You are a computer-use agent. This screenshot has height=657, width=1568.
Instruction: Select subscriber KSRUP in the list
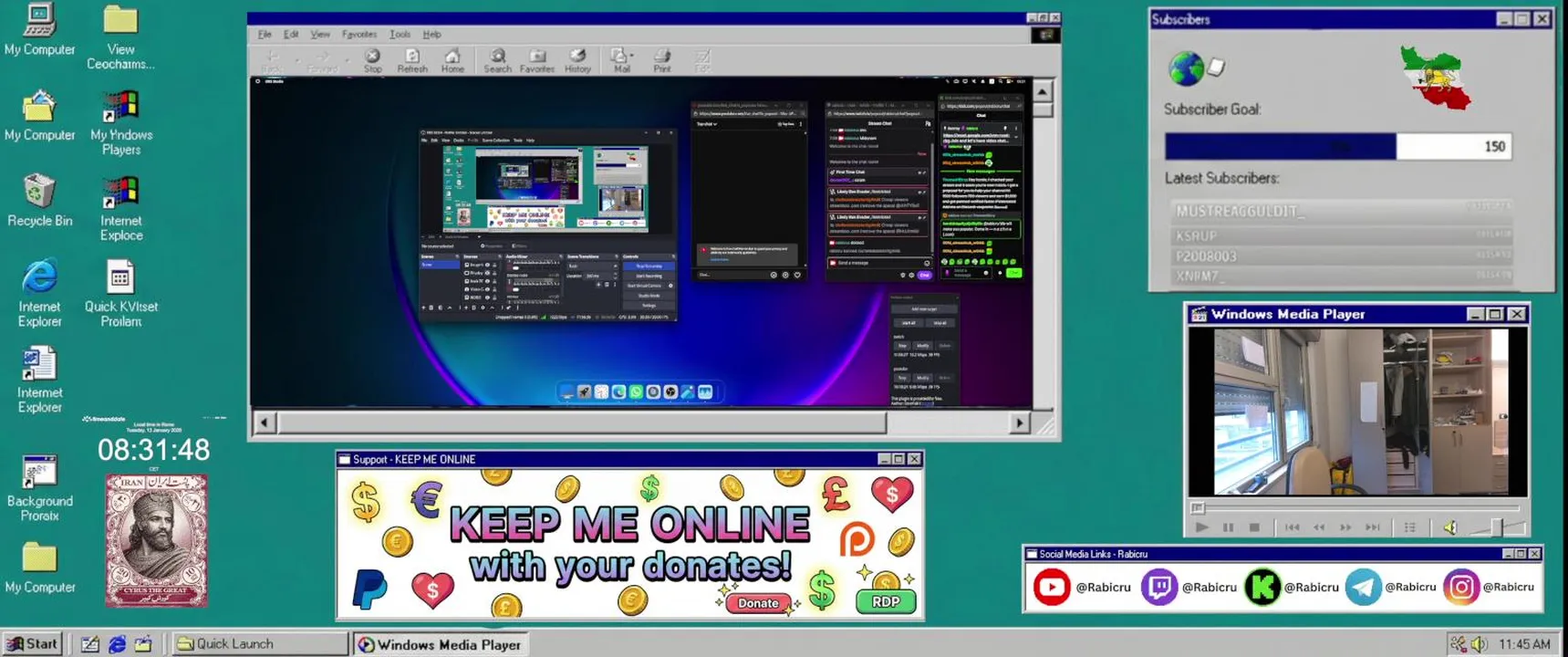click(1340, 235)
